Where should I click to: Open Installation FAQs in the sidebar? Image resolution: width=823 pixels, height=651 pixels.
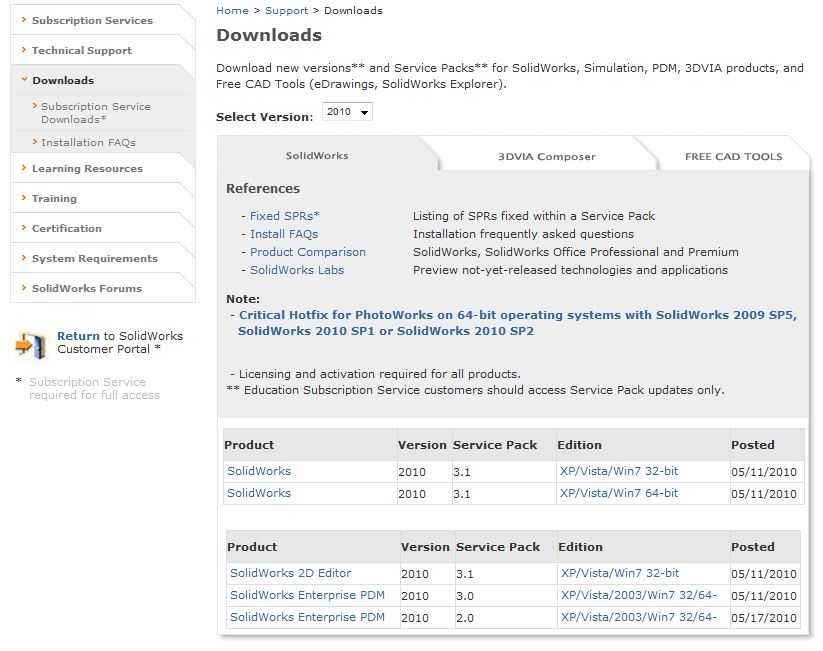click(88, 142)
